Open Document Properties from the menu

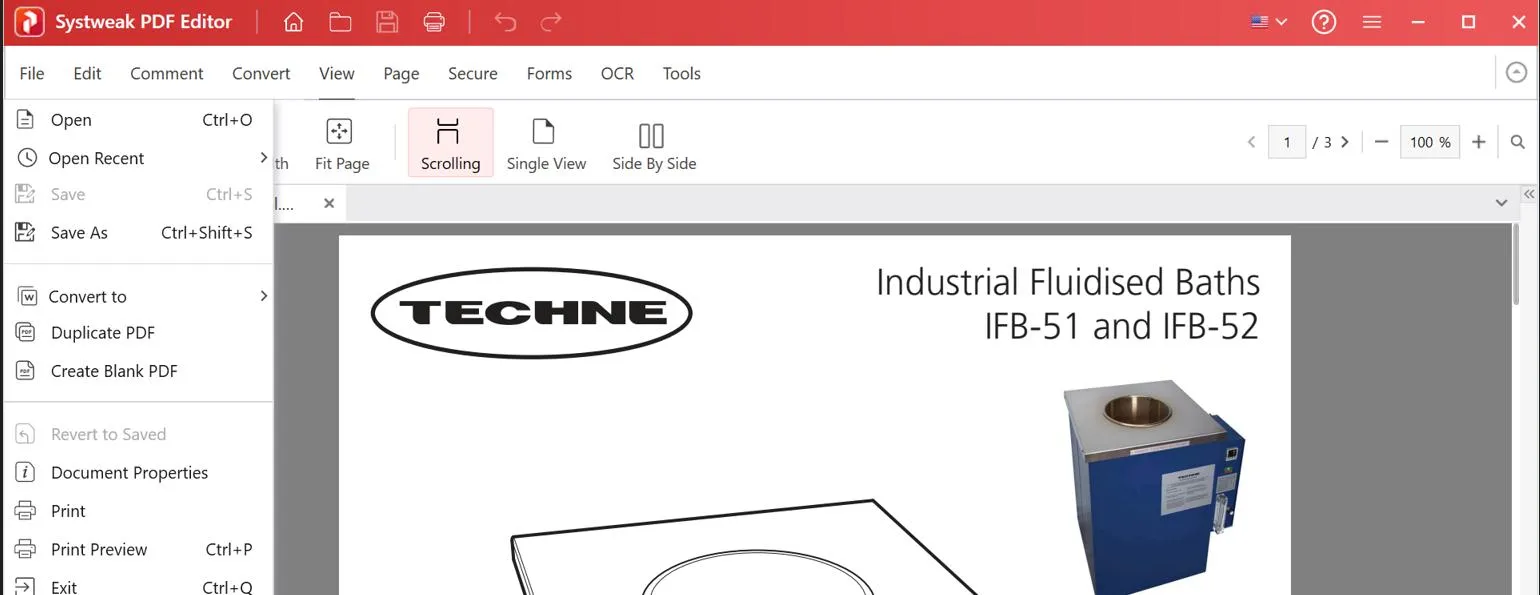click(138, 473)
